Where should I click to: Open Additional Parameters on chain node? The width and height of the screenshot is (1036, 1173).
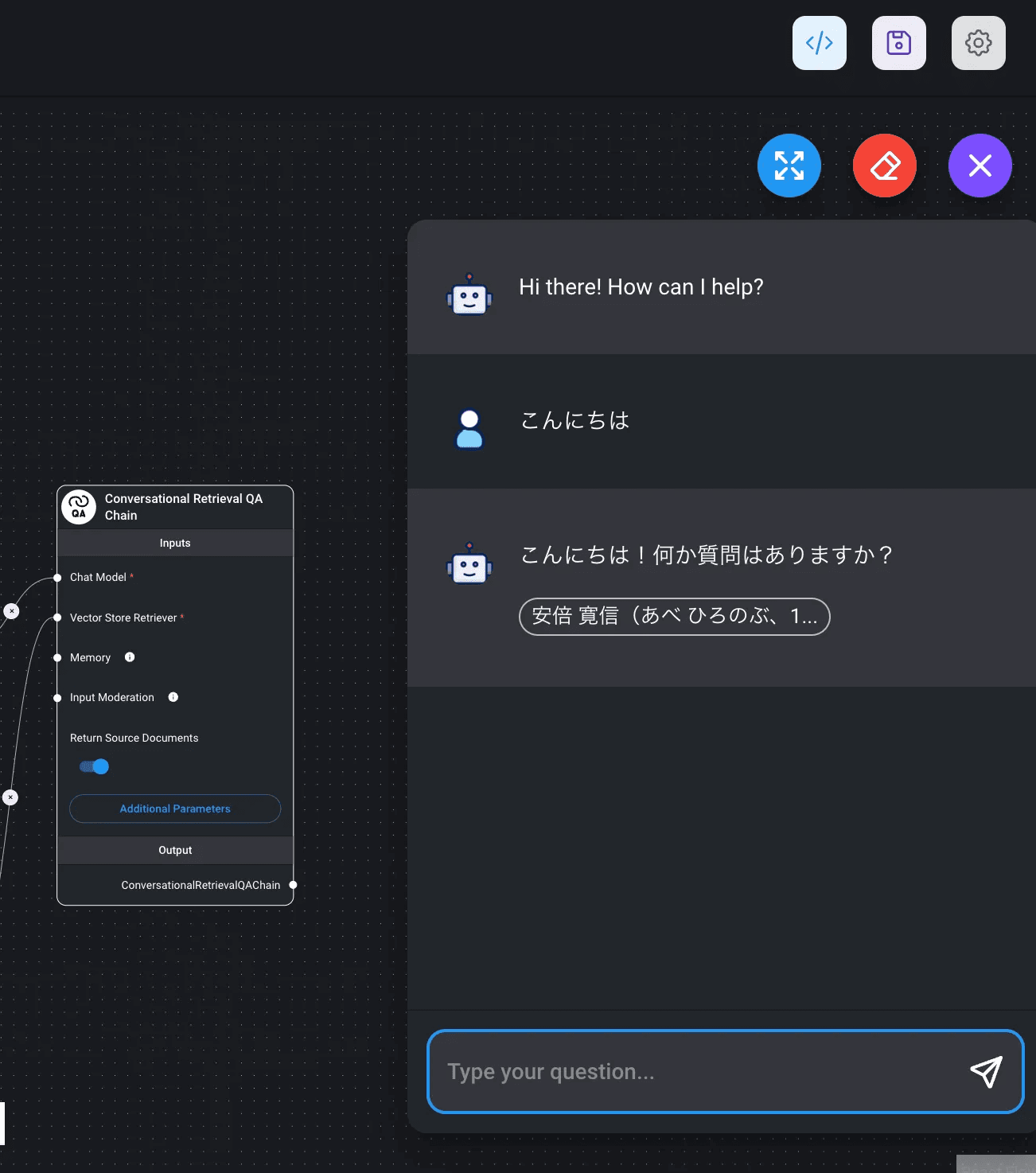point(175,809)
